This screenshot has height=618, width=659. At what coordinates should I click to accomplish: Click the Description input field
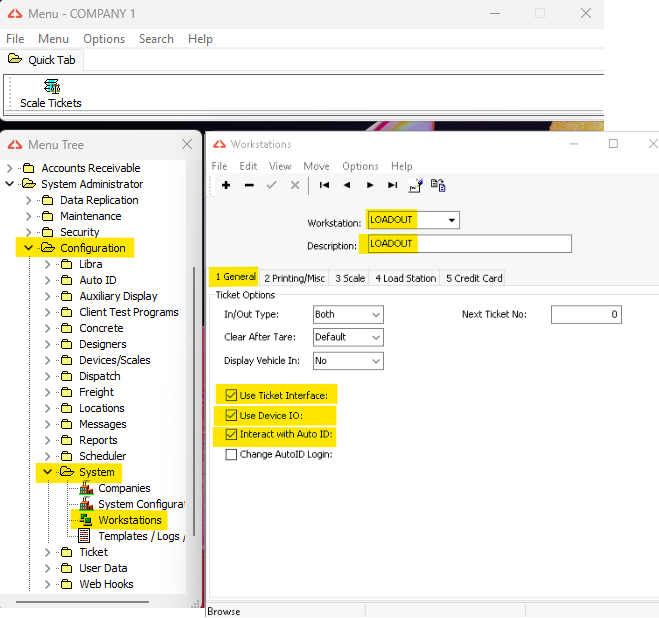tap(469, 243)
